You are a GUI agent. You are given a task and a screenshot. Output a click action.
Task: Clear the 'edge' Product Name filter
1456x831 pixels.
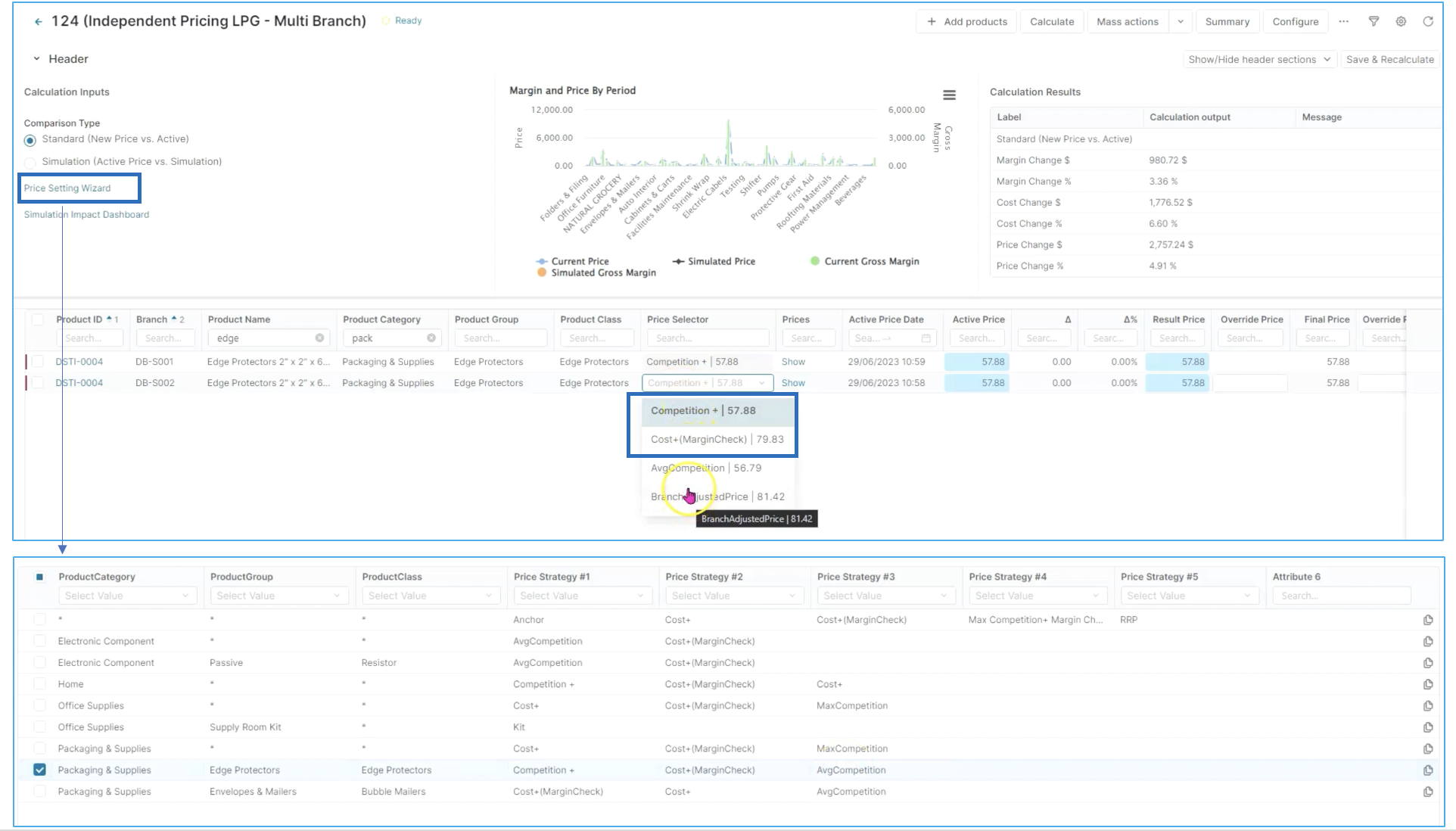coord(319,338)
